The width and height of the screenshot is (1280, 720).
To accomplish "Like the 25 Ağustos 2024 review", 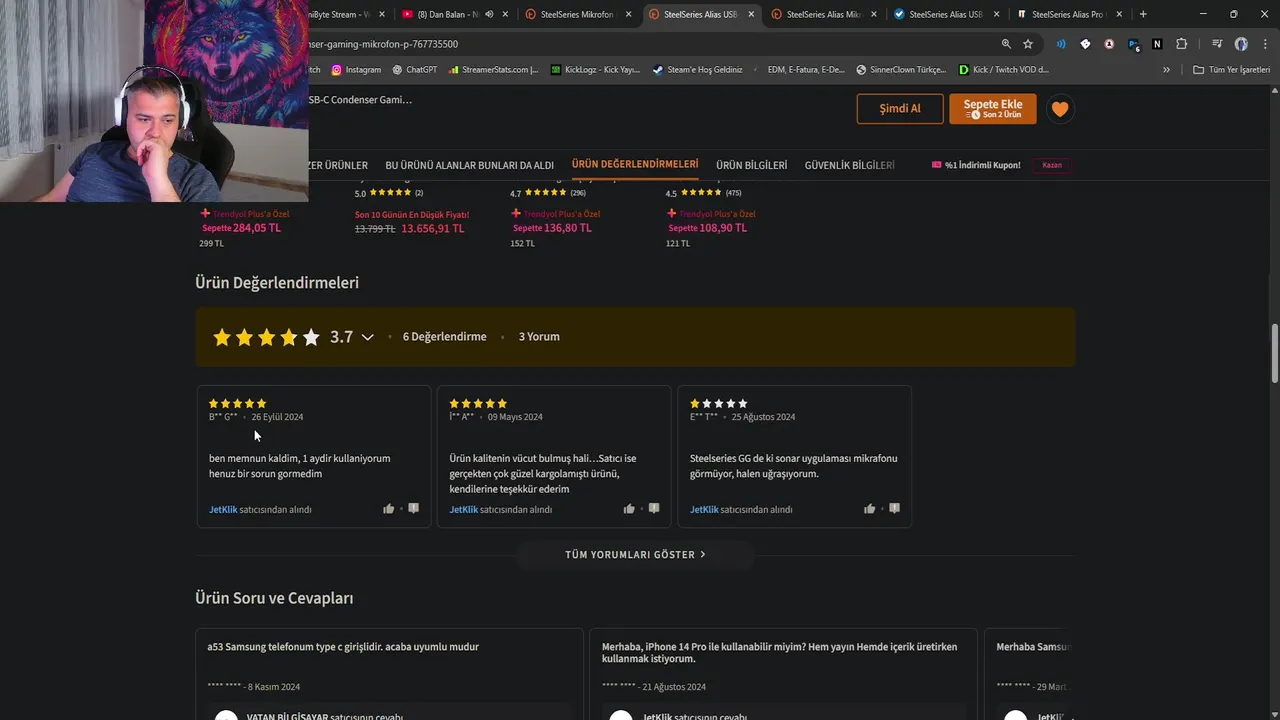I will (869, 509).
